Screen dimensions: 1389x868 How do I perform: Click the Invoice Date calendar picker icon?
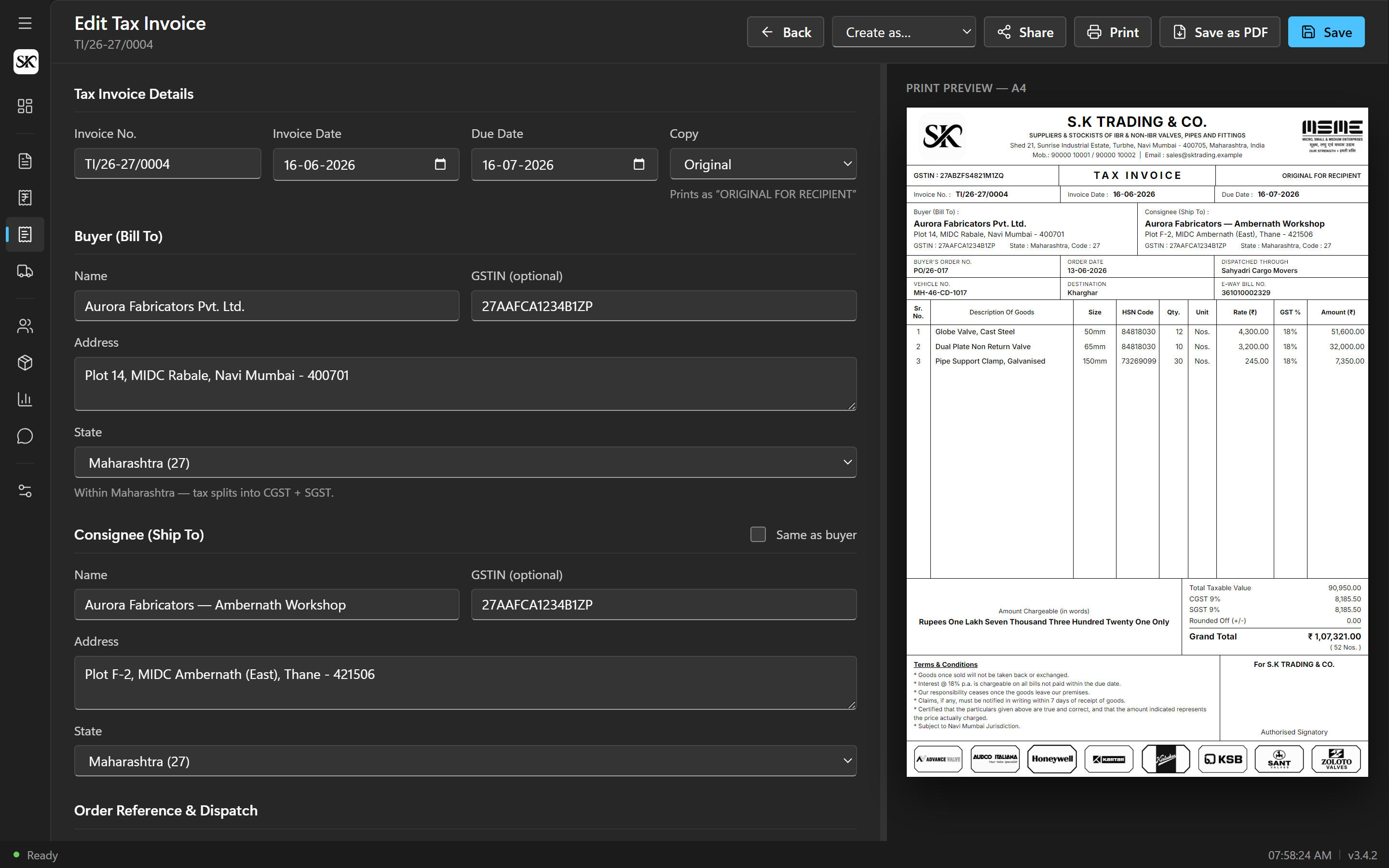tap(440, 164)
